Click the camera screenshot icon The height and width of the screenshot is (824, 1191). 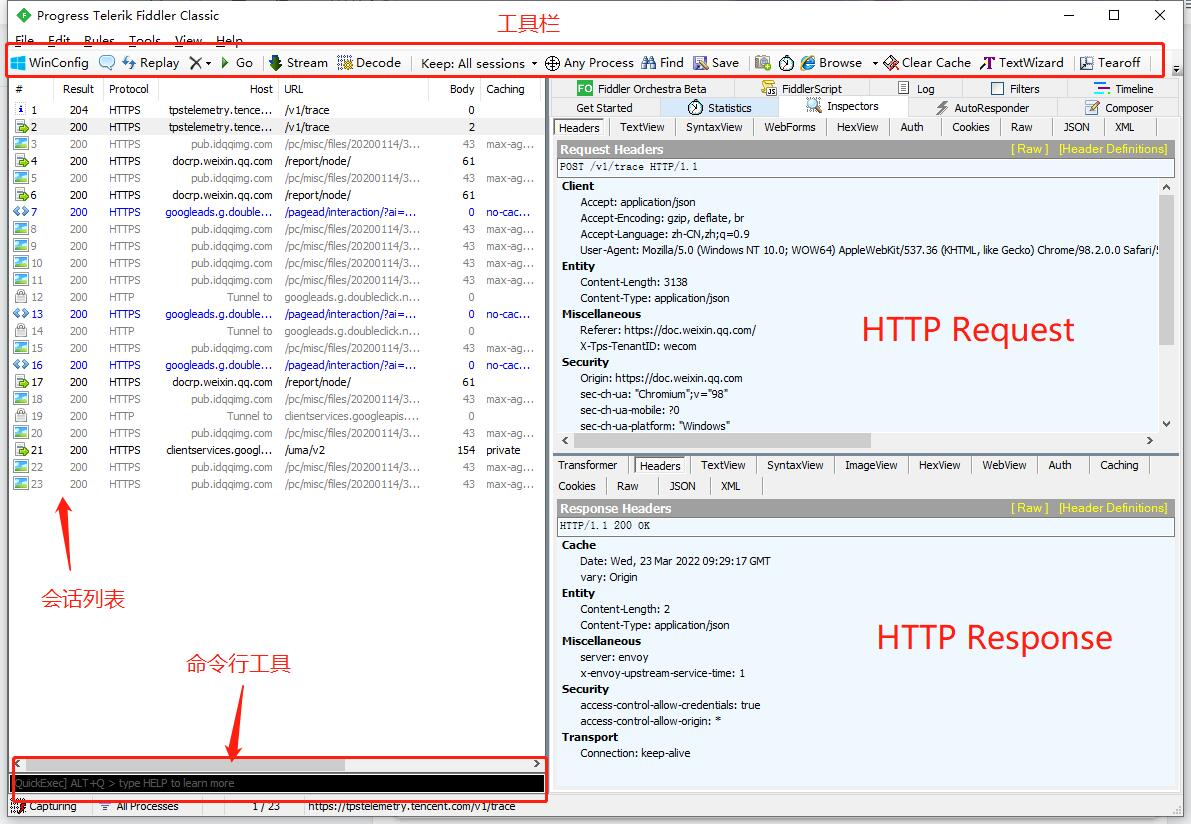coord(763,63)
